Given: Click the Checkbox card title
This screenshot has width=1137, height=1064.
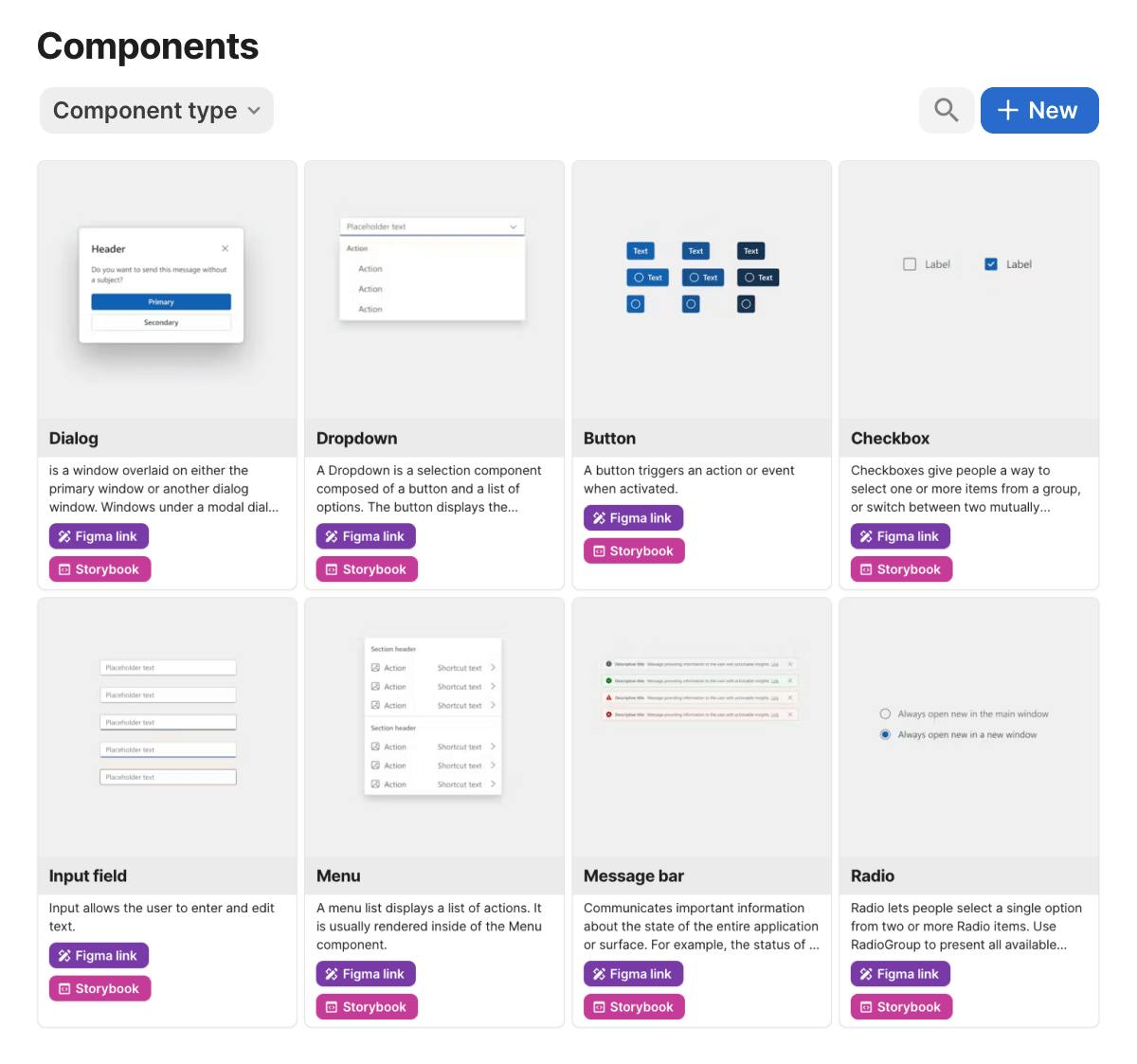Looking at the screenshot, I should pos(890,439).
